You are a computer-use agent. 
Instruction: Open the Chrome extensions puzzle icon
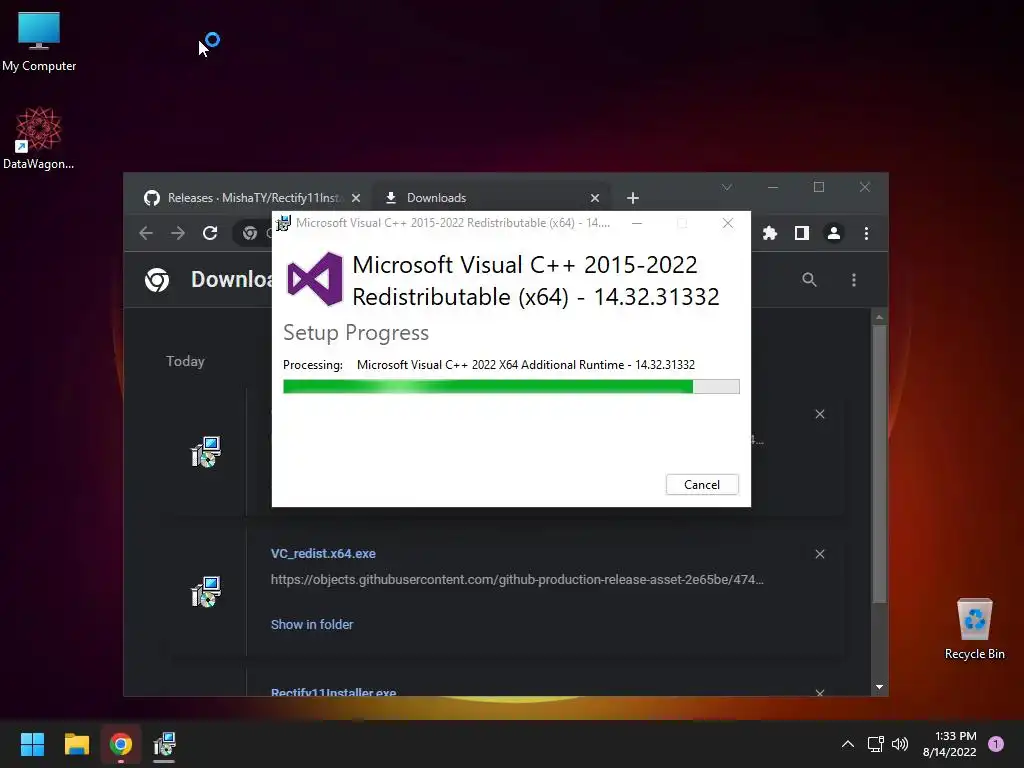pos(770,233)
